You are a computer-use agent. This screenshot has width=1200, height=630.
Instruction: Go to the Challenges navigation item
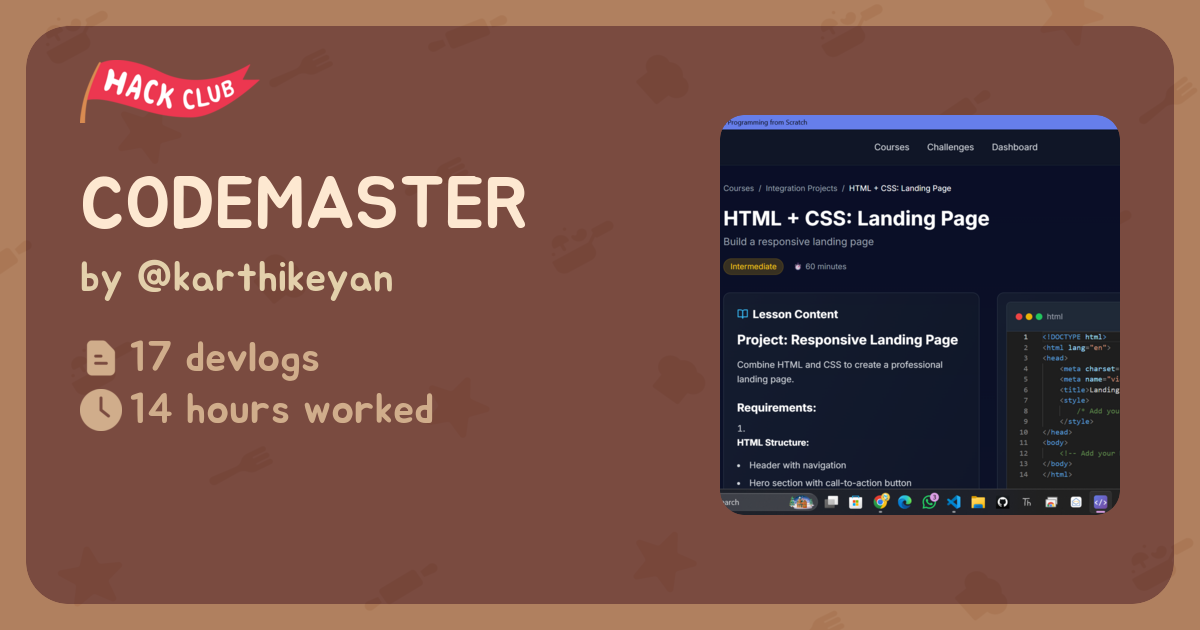point(950,147)
